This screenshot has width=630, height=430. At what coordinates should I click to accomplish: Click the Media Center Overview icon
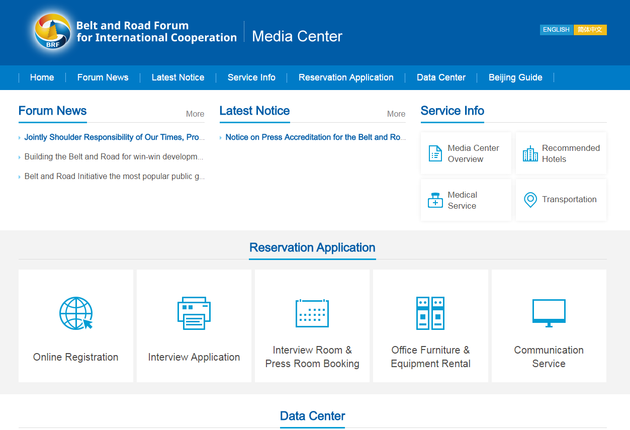435,154
